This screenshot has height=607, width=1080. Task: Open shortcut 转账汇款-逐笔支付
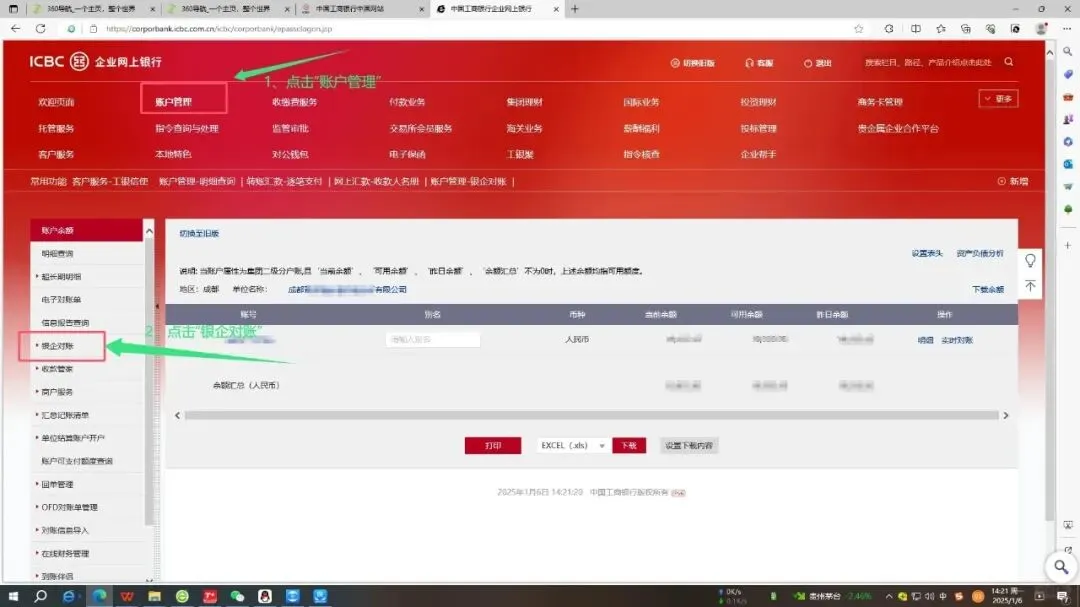point(284,181)
